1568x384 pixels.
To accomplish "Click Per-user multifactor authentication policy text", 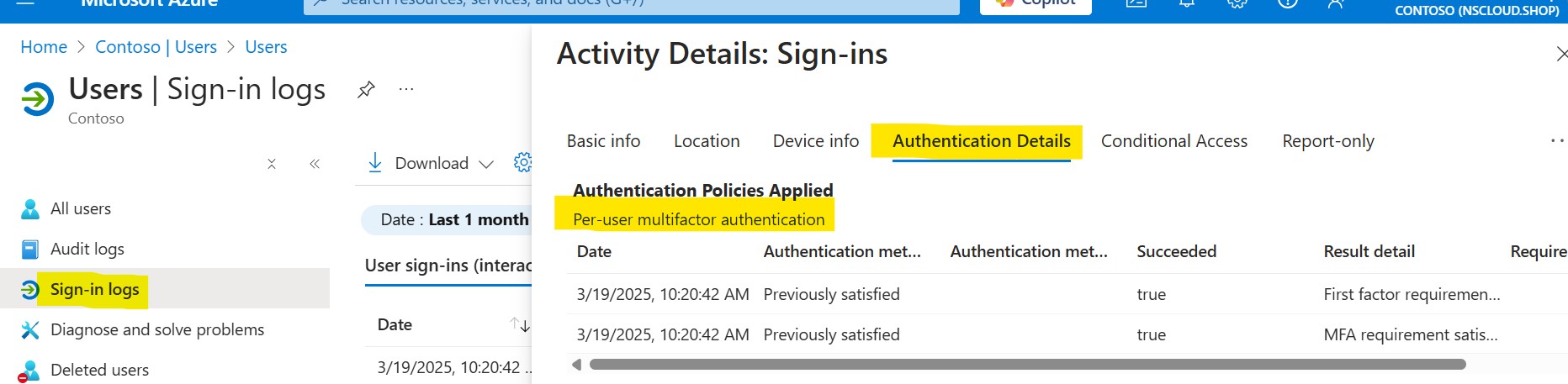I will tap(698, 220).
